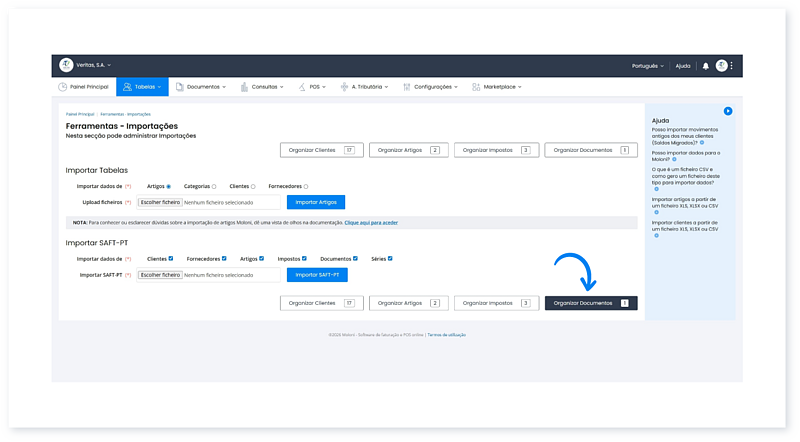Open the Tabelas menu tab
Image resolution: width=800 pixels, height=442 pixels.
tap(142, 87)
